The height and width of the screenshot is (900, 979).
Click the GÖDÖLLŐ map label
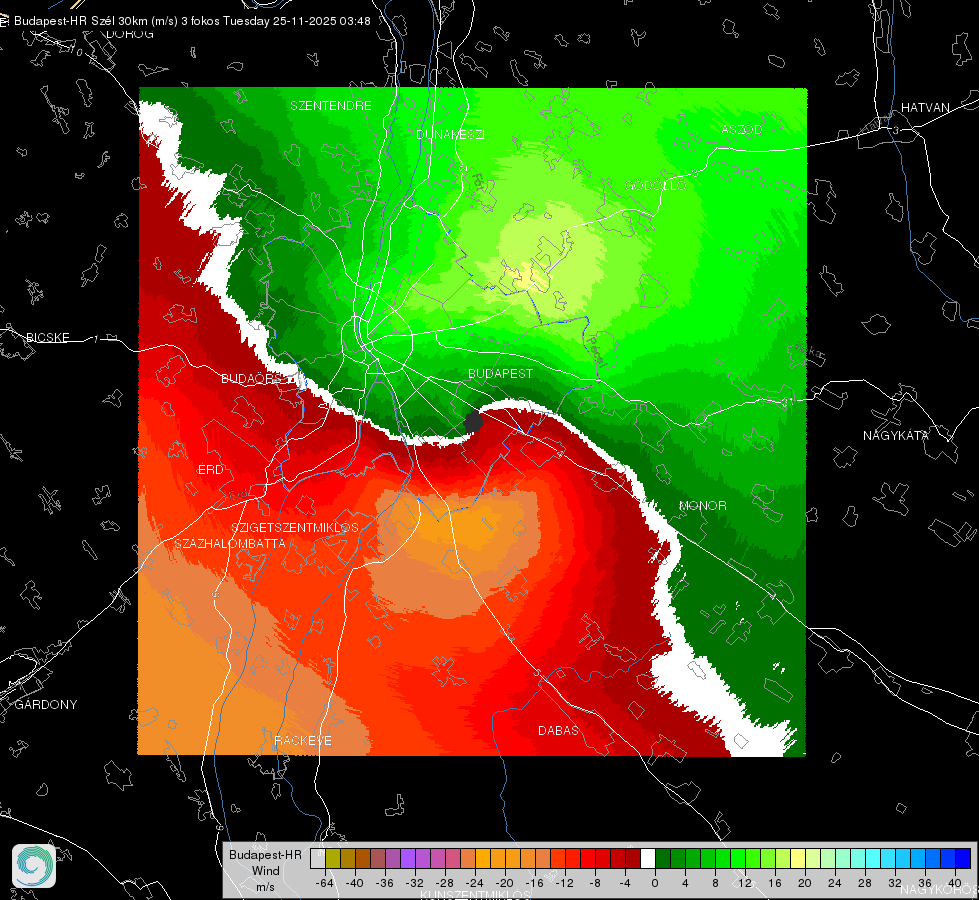coord(656,185)
